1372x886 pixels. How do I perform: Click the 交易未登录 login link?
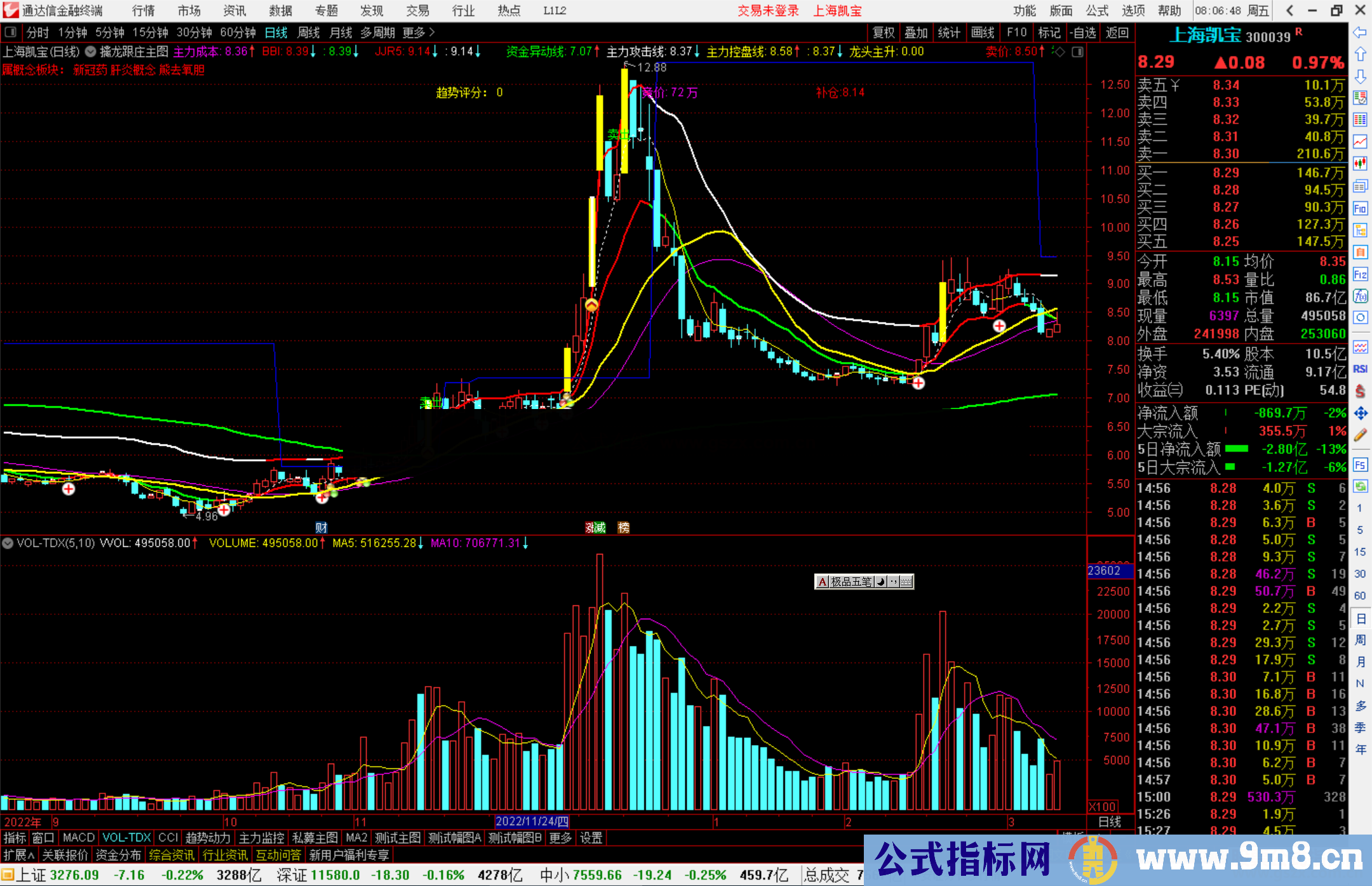tap(768, 11)
